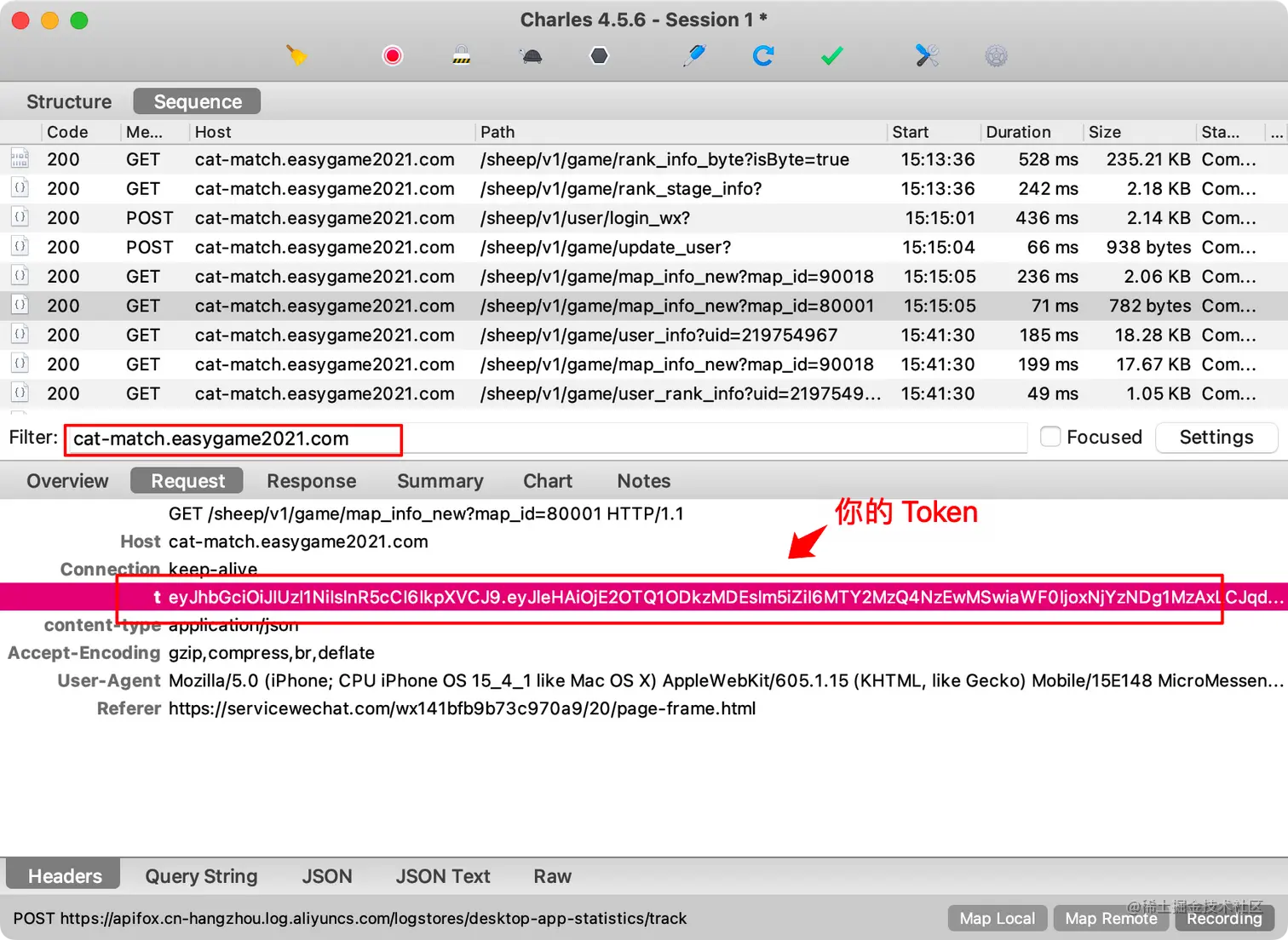Open the Notes tab
The width and height of the screenshot is (1288, 940).
[x=644, y=481]
